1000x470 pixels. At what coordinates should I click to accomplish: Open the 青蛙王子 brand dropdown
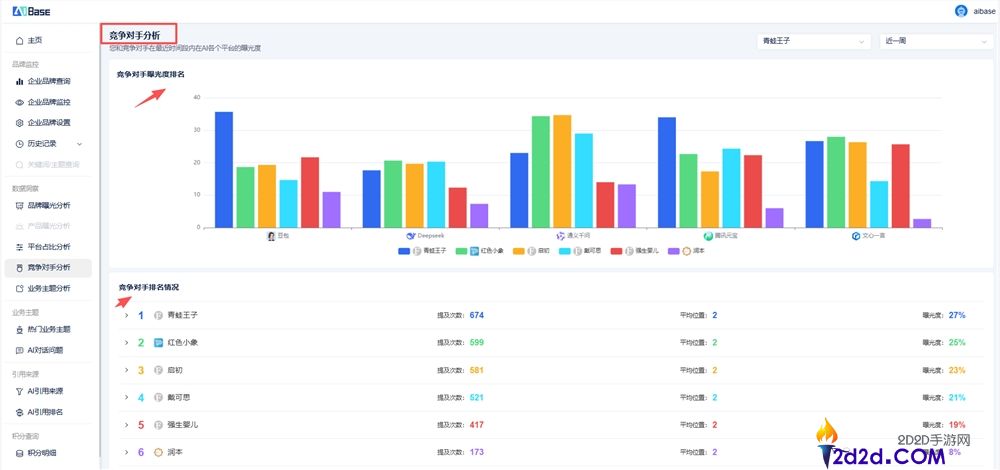[x=815, y=42]
